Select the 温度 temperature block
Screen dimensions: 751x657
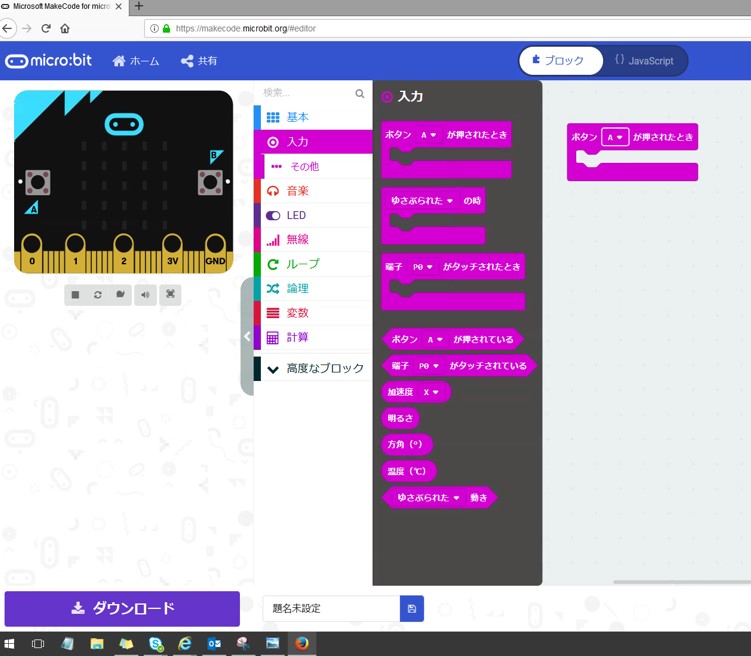pyautogui.click(x=409, y=471)
